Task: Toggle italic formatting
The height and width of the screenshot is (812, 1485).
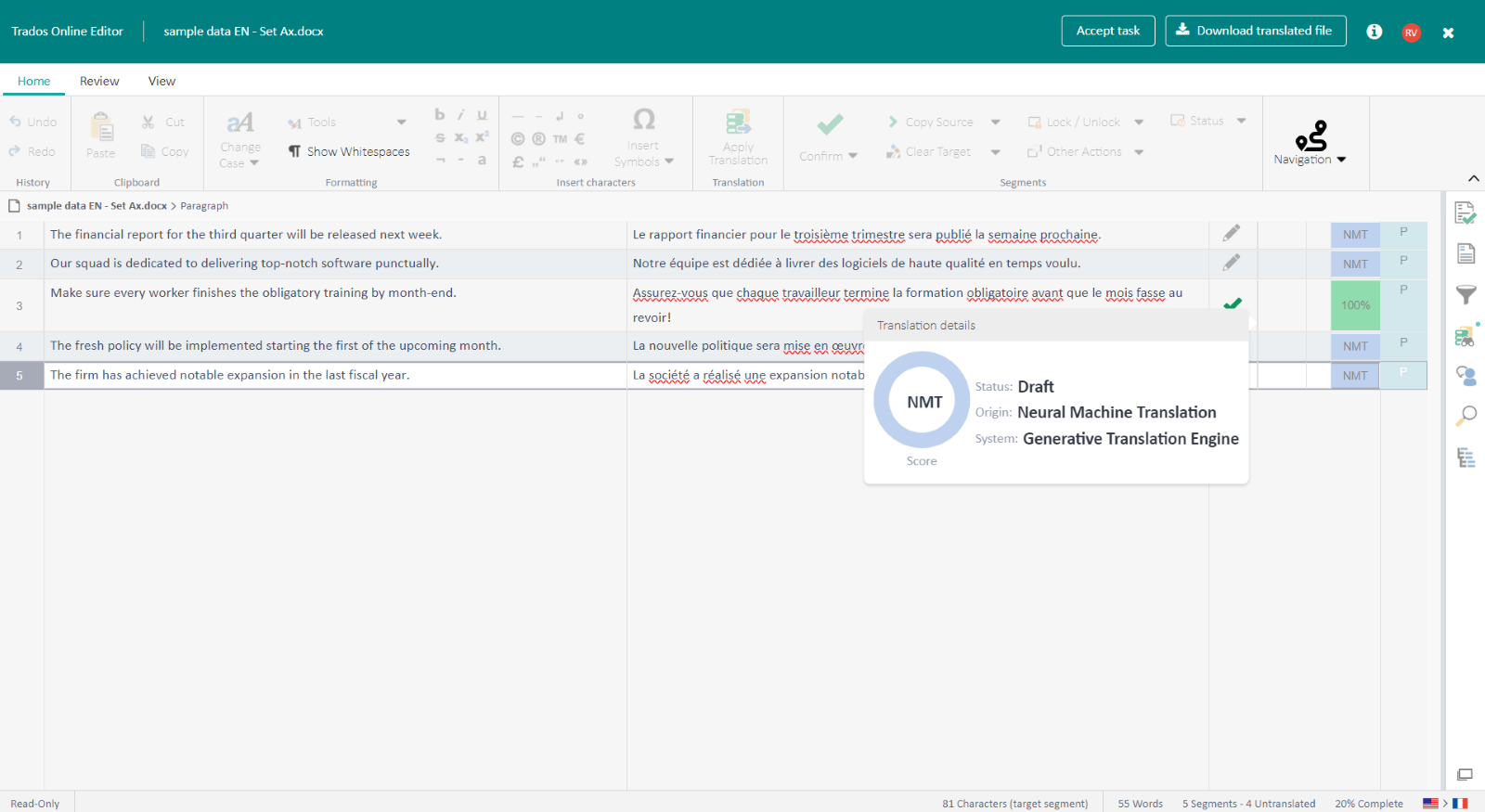Action: coord(460,115)
